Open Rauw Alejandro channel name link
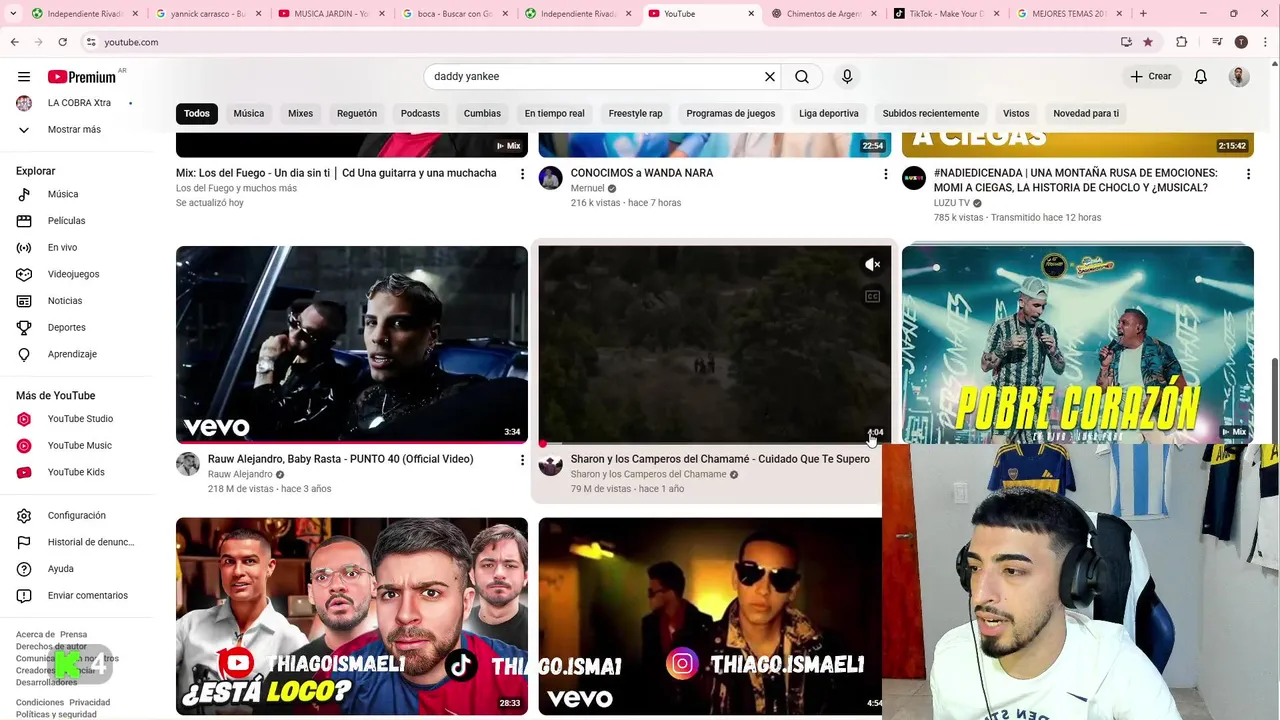The width and height of the screenshot is (1280, 720). 240,475
